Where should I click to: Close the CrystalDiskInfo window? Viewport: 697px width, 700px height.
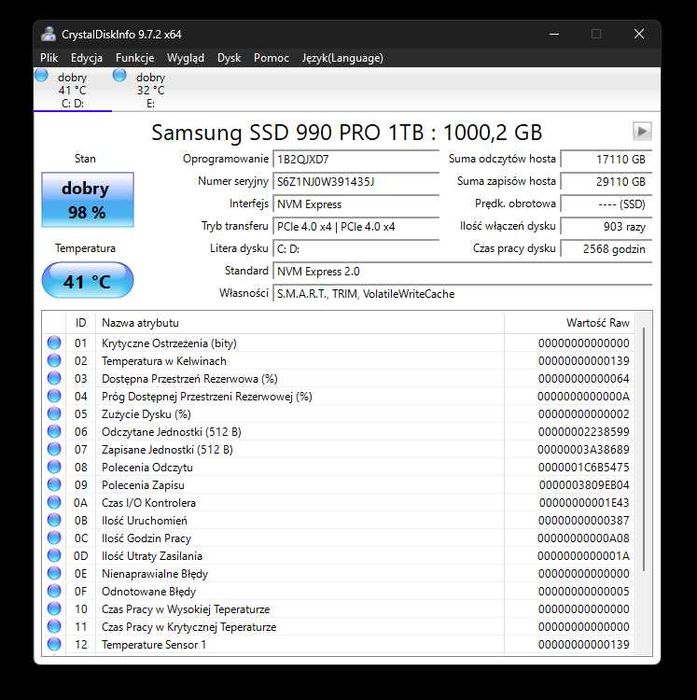(639, 34)
